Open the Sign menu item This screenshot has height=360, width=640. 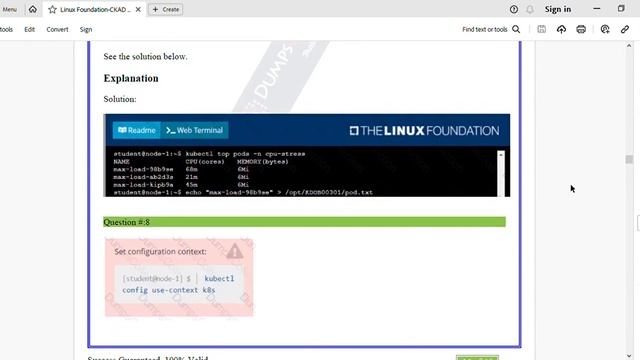coord(86,29)
